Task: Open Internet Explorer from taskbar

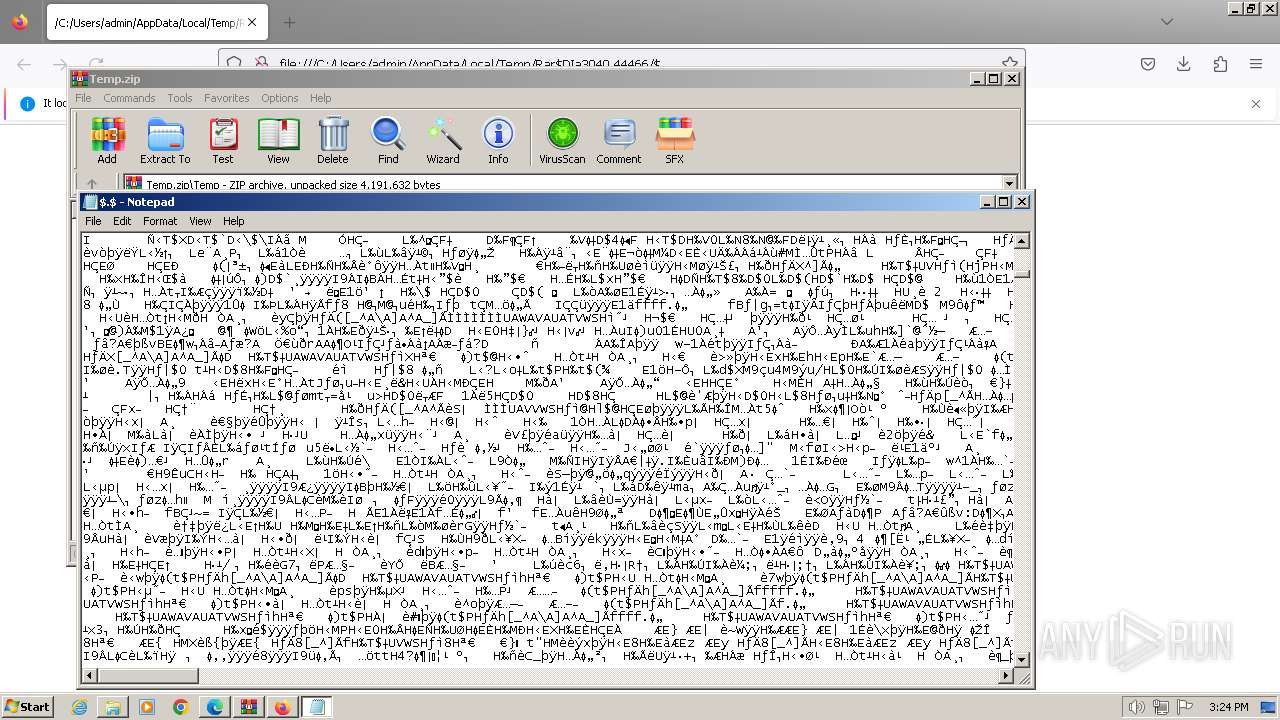Action: click(79, 707)
